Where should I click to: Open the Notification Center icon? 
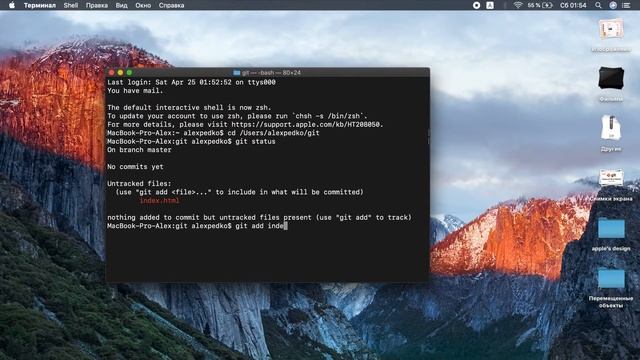coord(626,5)
